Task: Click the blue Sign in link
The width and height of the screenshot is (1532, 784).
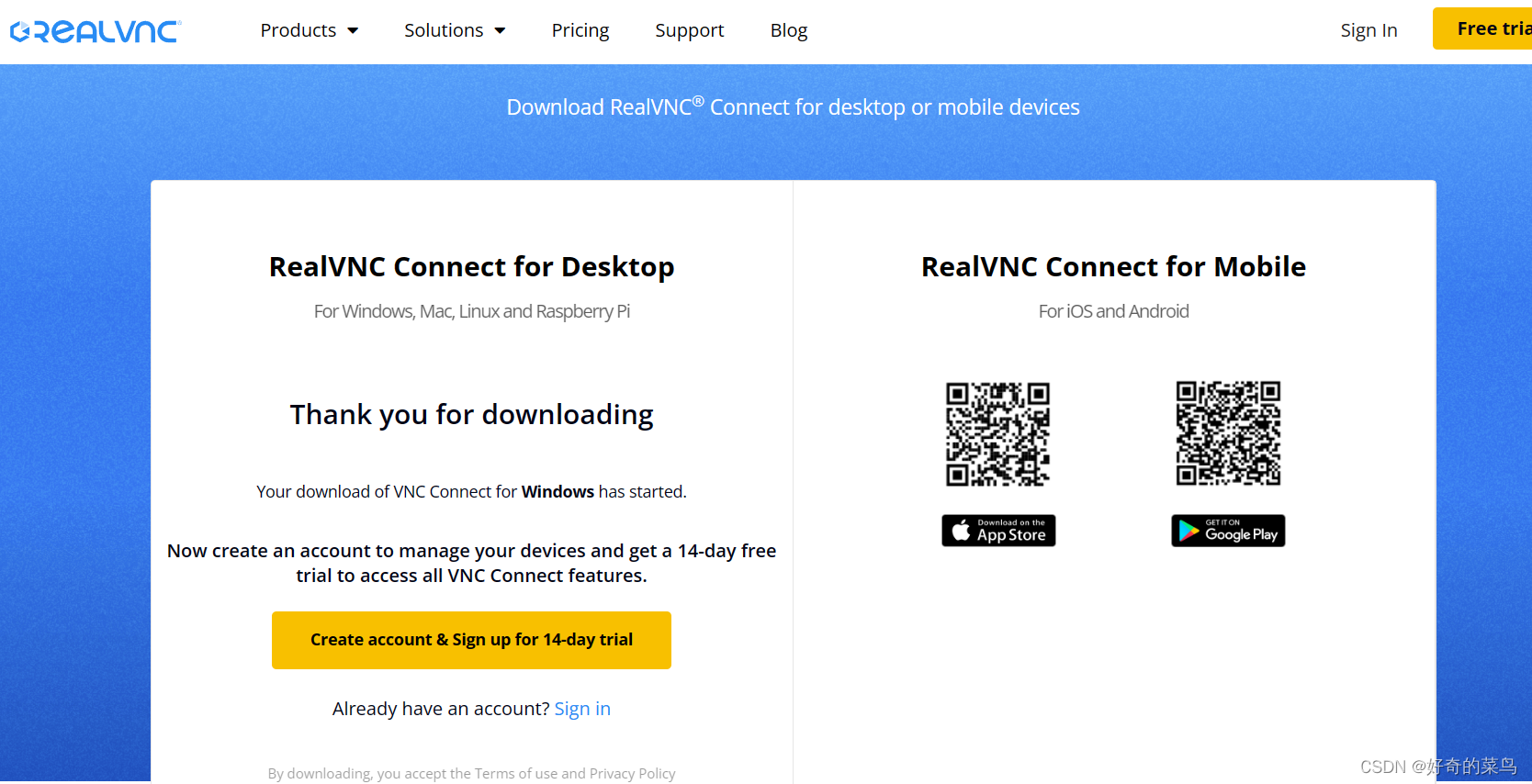Action: click(x=582, y=709)
